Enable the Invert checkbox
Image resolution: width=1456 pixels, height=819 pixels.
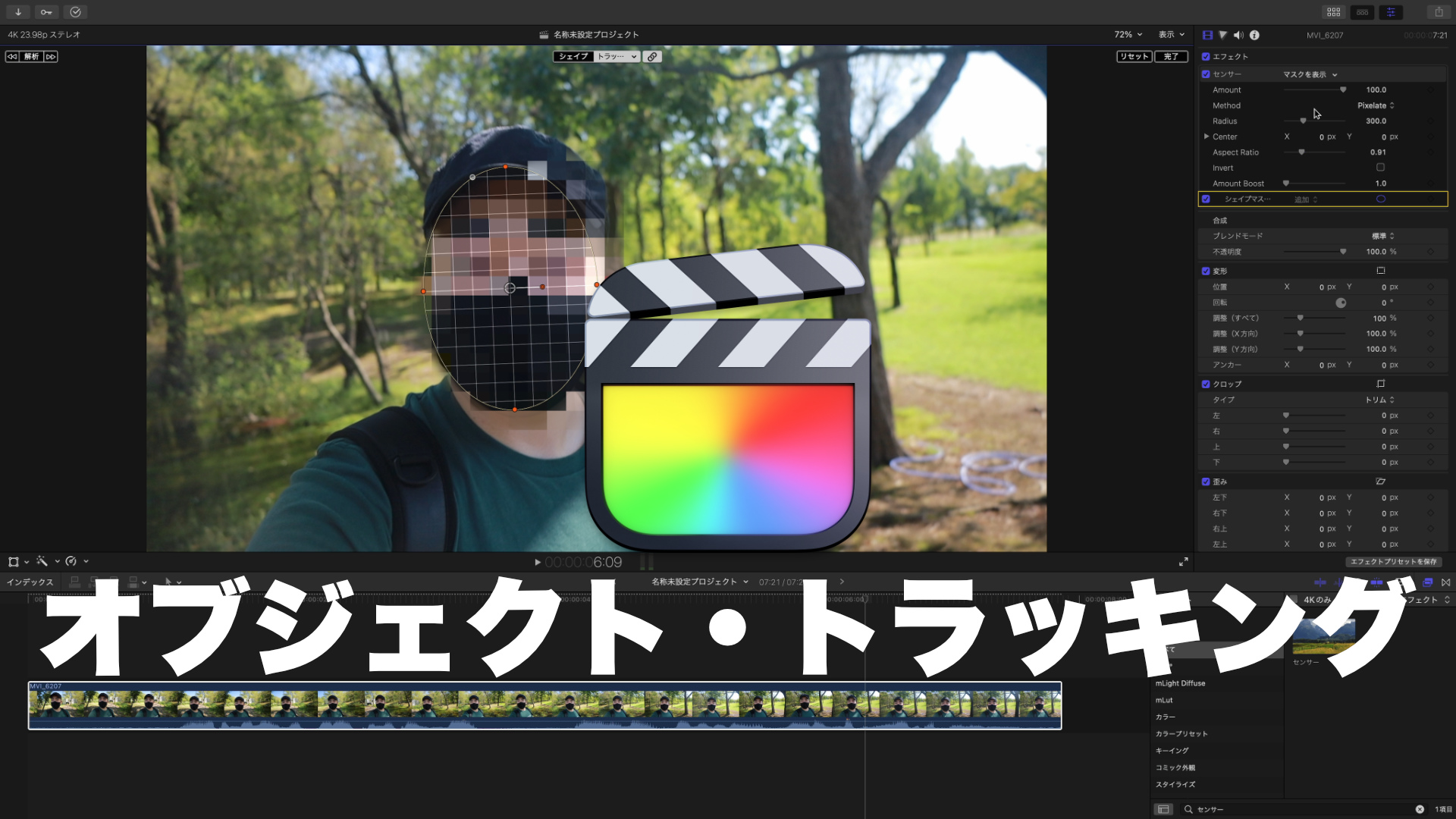click(x=1380, y=168)
